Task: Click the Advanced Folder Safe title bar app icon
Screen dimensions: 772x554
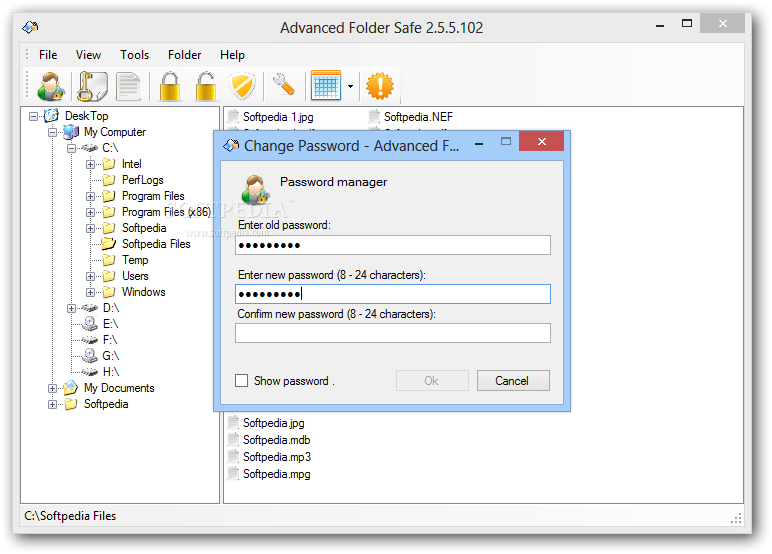Action: 30,27
